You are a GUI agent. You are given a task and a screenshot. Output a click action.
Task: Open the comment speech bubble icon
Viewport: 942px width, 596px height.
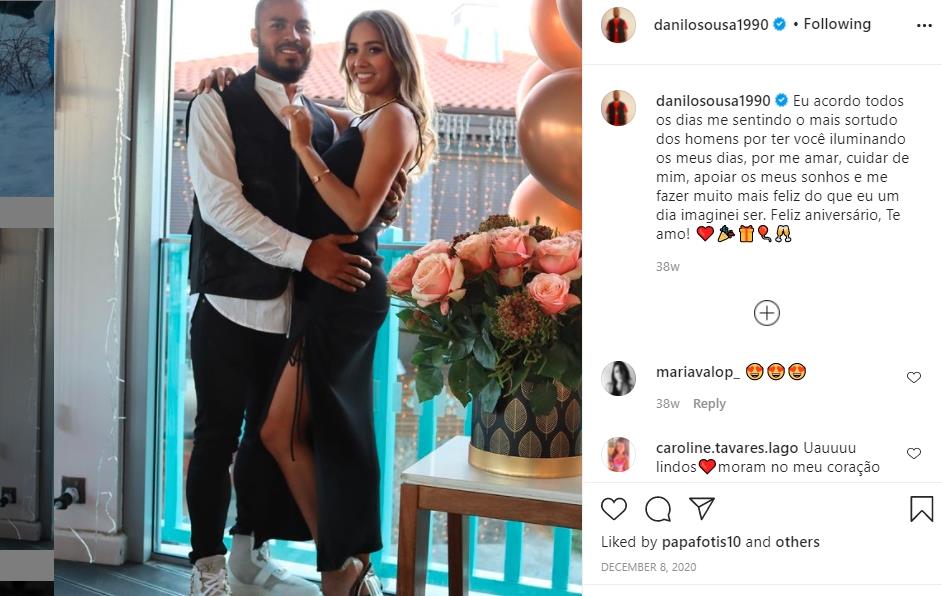(x=658, y=509)
